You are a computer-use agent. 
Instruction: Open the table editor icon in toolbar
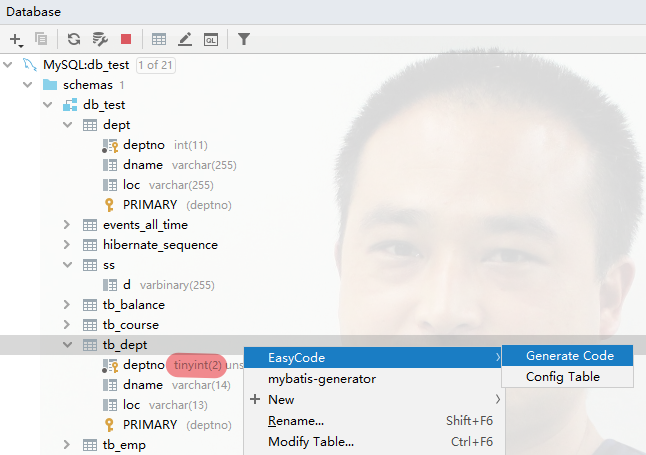159,39
